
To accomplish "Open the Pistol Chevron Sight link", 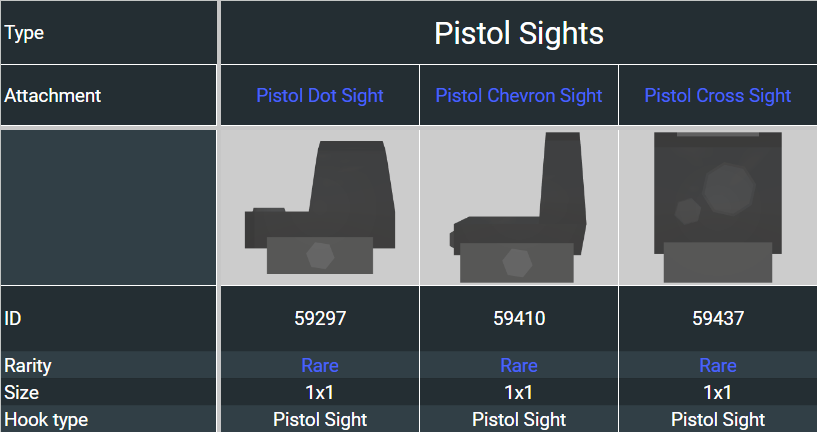I will [519, 96].
